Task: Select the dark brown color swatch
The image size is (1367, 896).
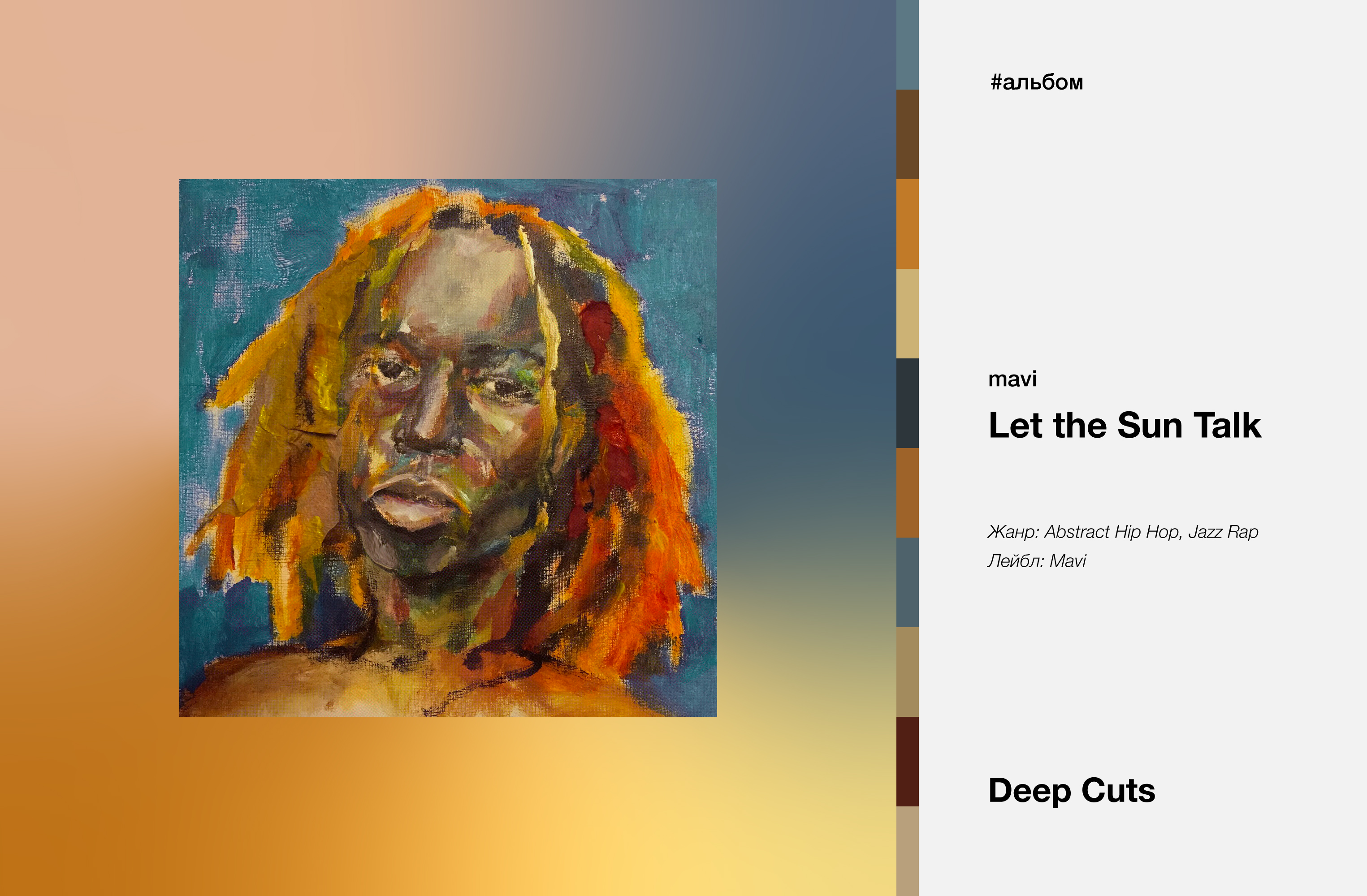Action: click(x=908, y=134)
